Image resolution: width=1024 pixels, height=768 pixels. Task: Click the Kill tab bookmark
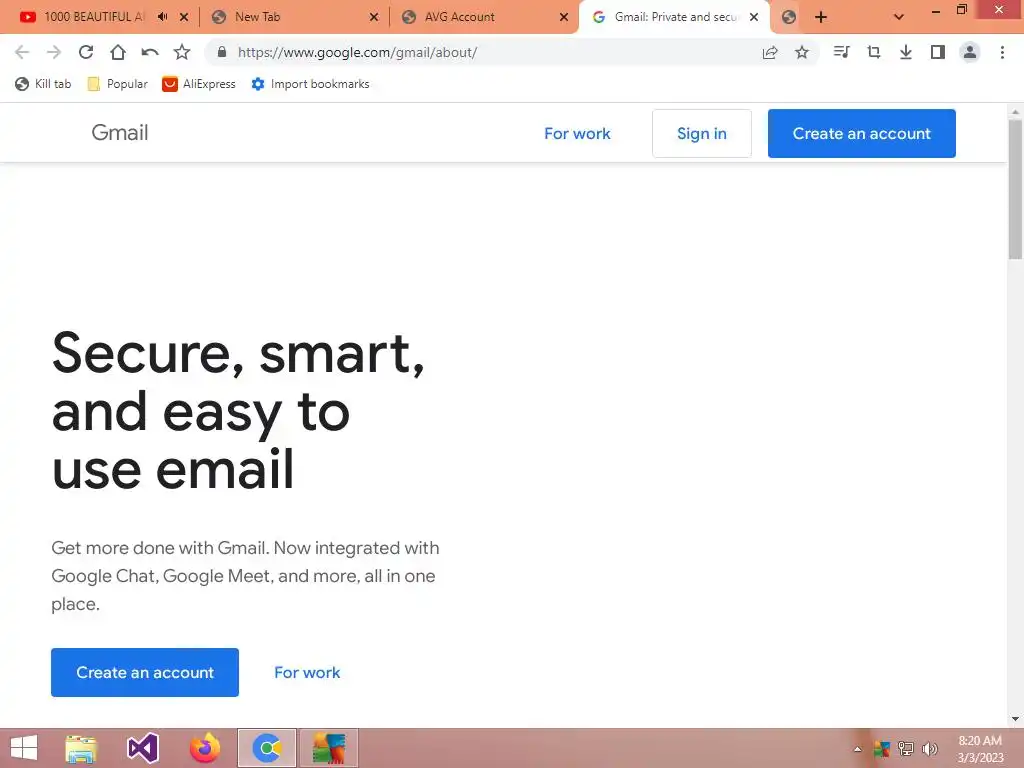pos(43,84)
